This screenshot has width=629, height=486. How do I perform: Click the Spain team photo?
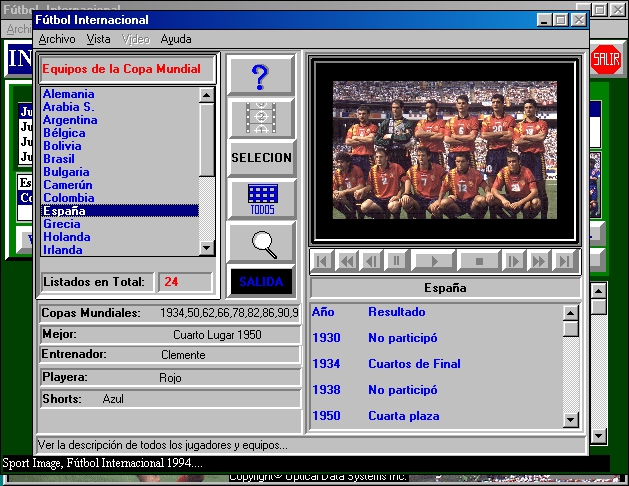click(444, 150)
